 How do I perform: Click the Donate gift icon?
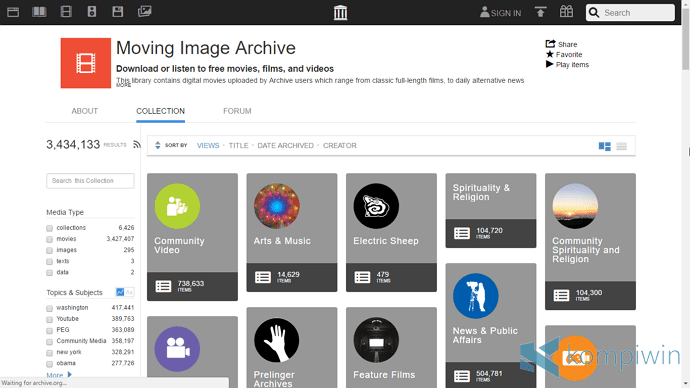[x=566, y=11]
